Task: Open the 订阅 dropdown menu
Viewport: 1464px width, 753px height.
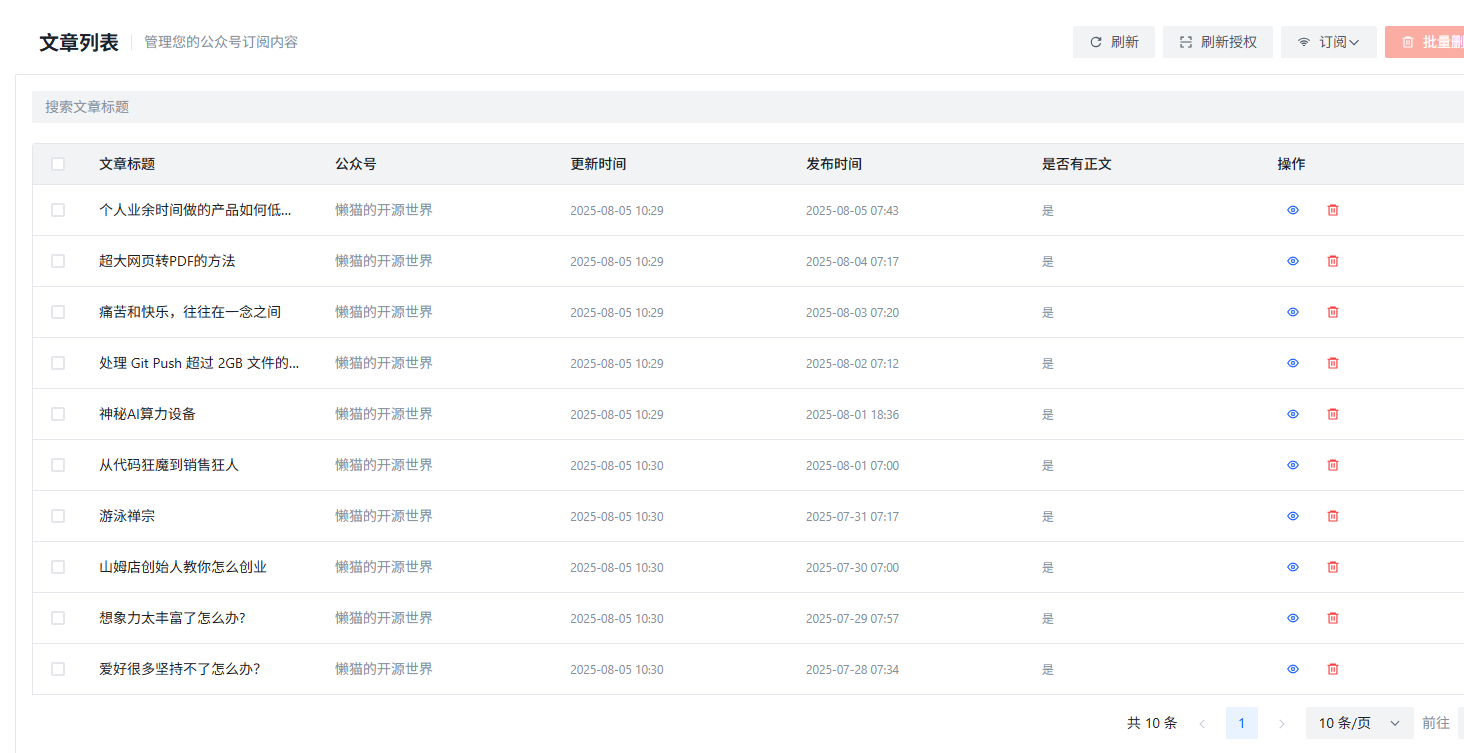Action: click(x=1329, y=42)
